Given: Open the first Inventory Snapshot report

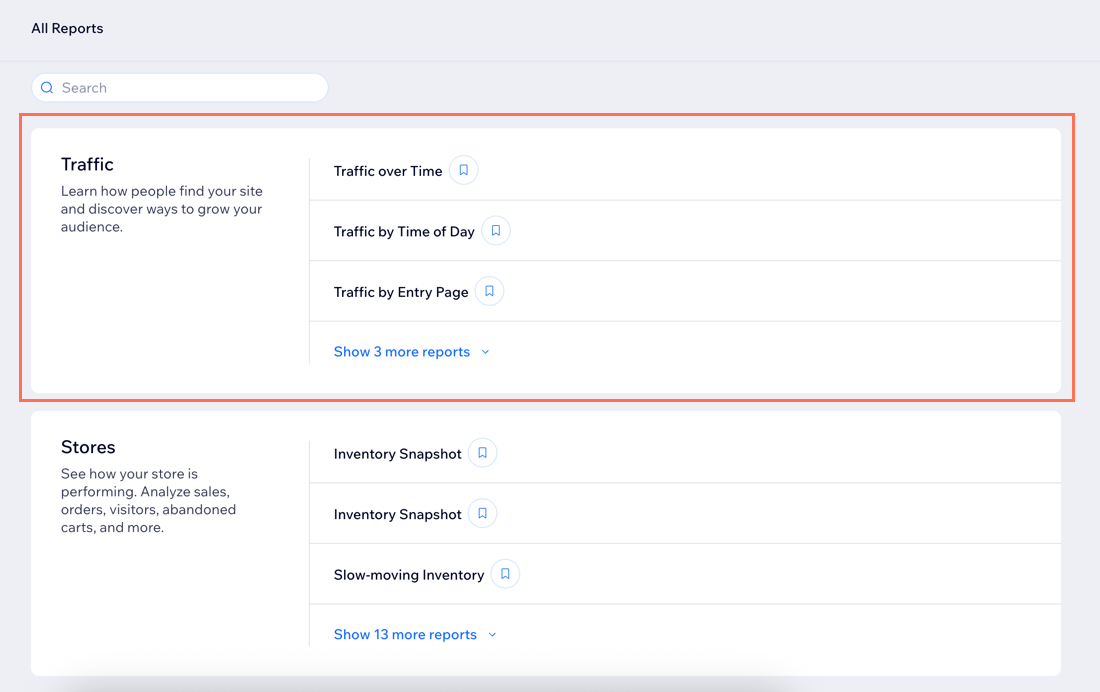Looking at the screenshot, I should [397, 454].
